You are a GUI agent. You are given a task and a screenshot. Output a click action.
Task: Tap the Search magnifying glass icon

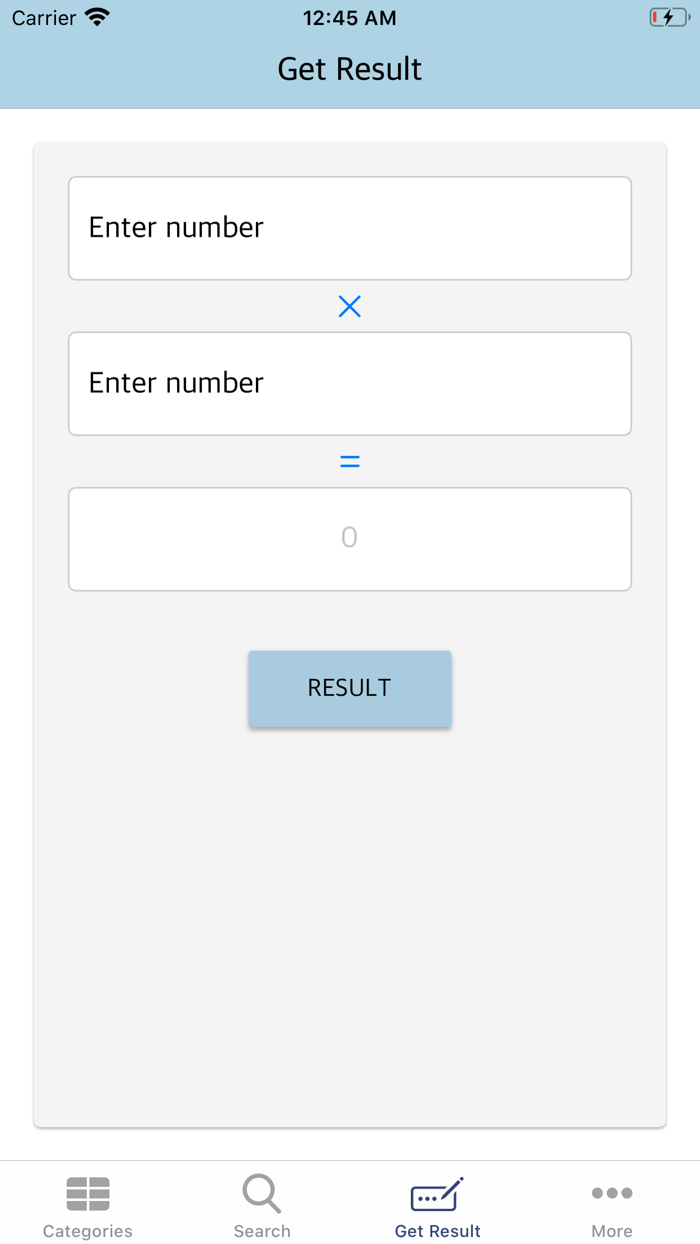click(262, 1193)
